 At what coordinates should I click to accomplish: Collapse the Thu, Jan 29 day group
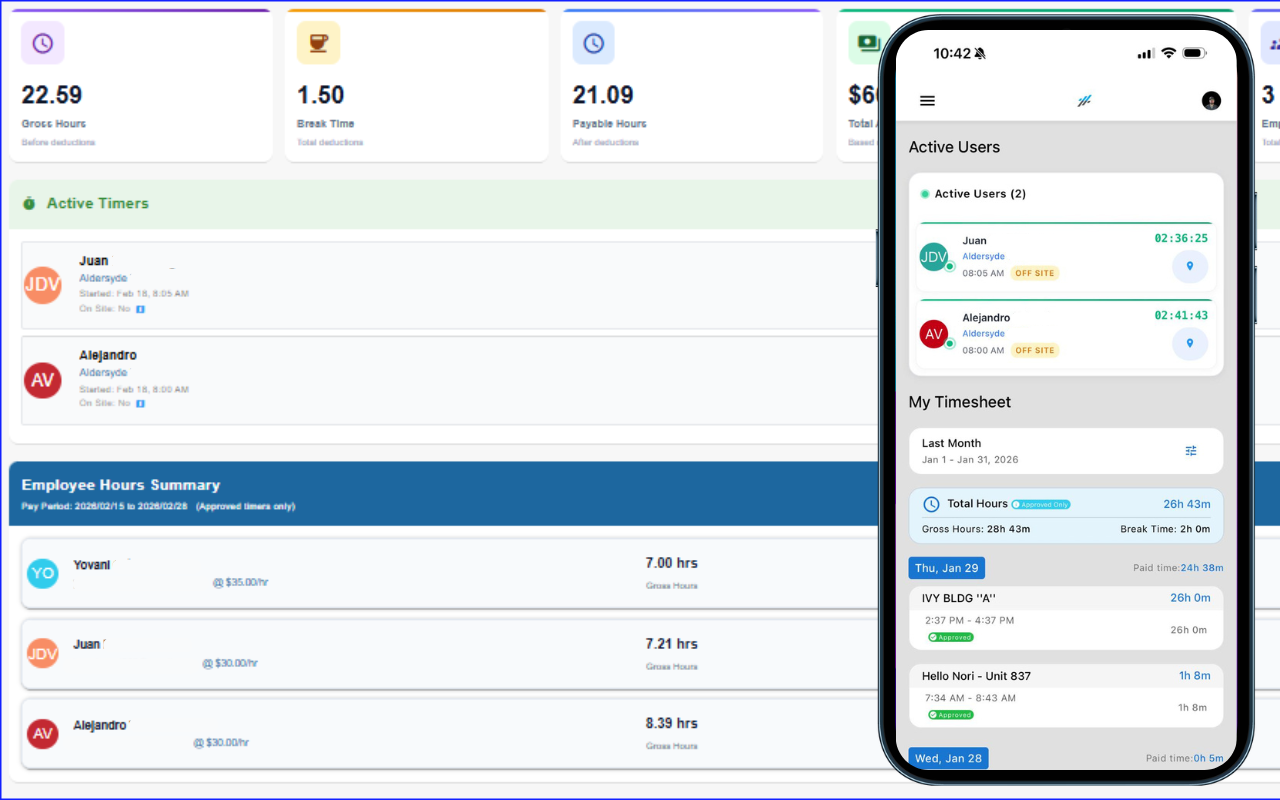[946, 567]
